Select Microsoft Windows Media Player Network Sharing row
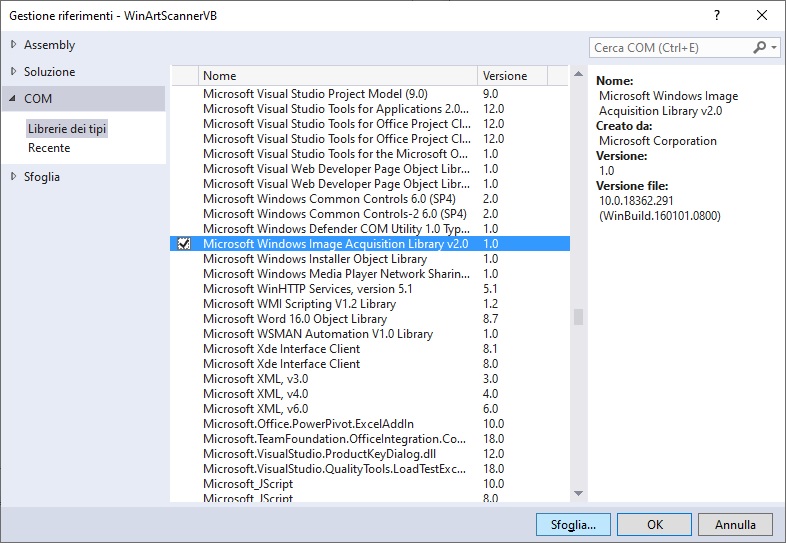This screenshot has height=543, width=786. [370, 274]
